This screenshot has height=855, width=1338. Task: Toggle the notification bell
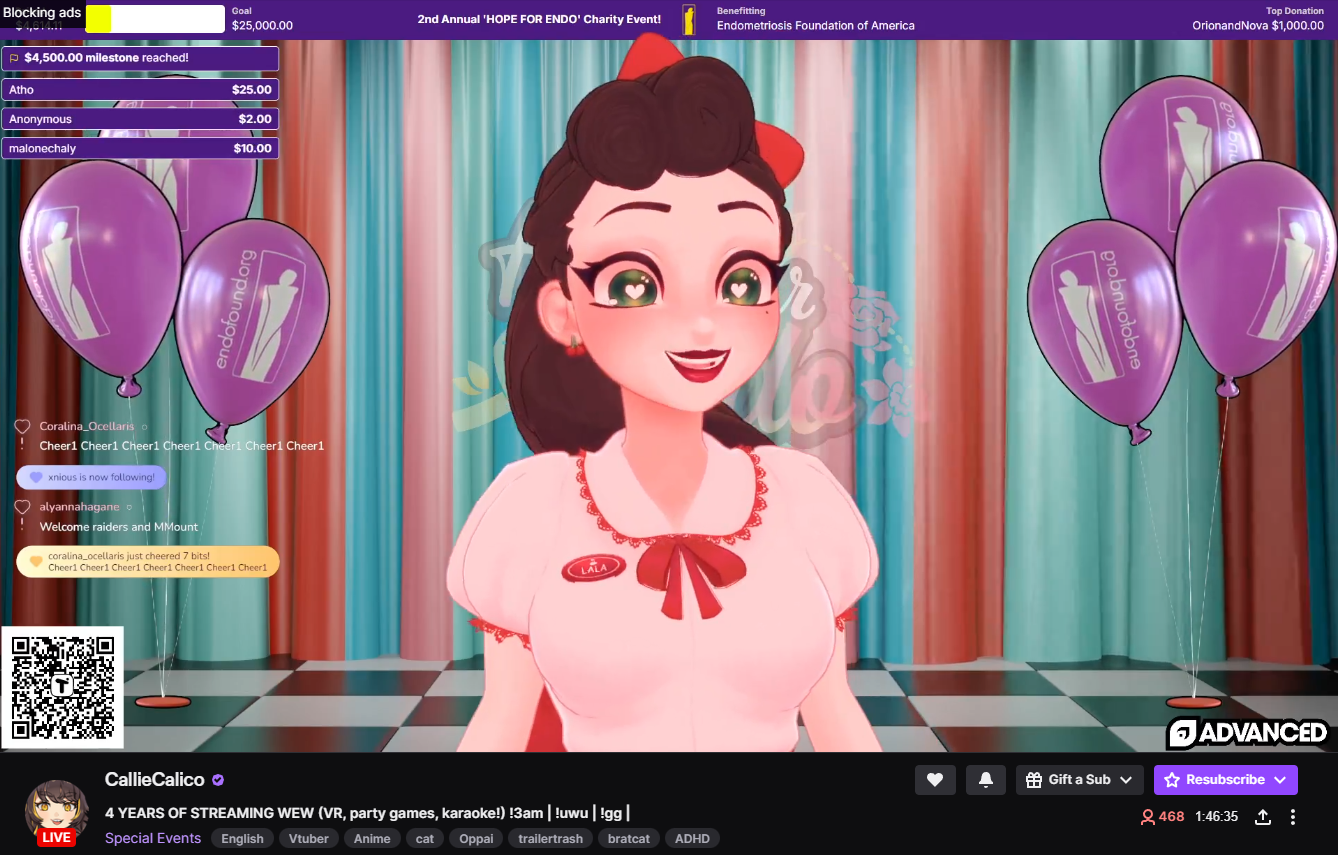986,780
